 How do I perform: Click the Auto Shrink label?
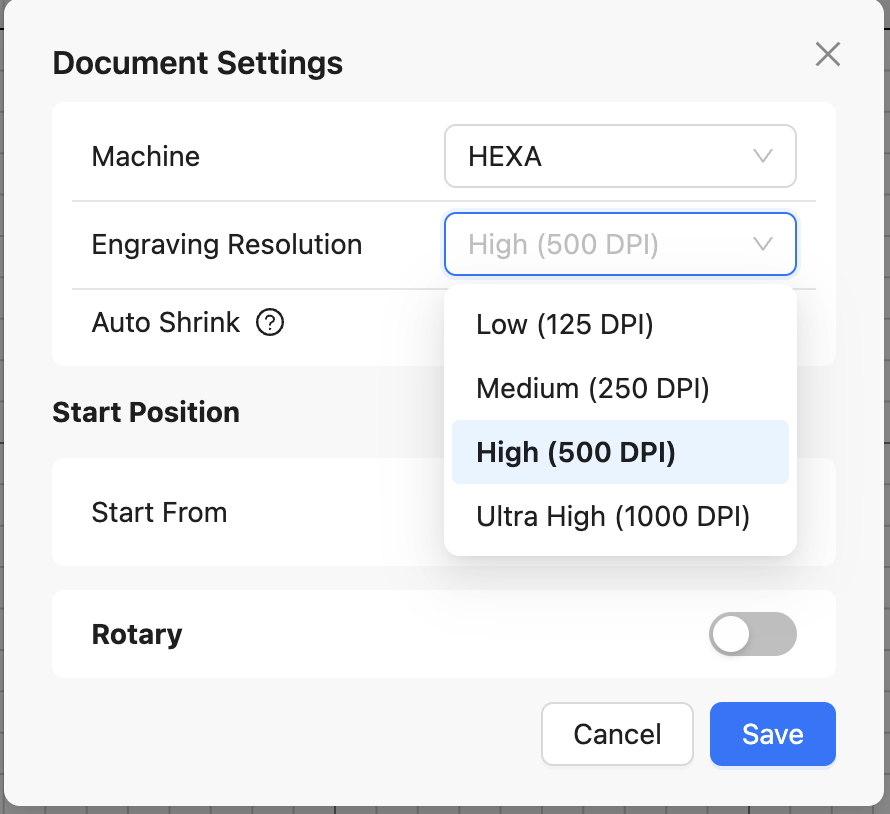[x=166, y=322]
